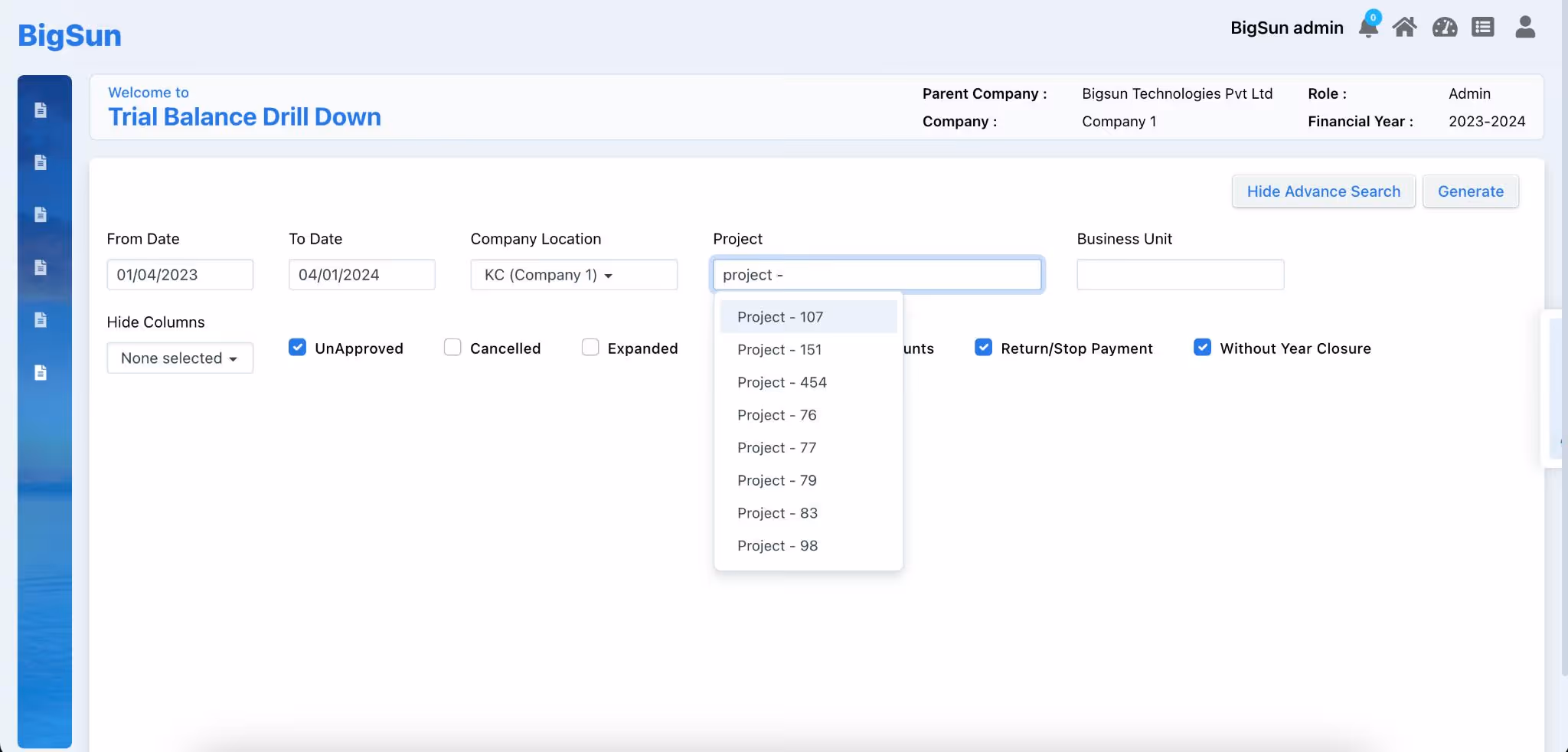Open the list view icon in header
Image resolution: width=1568 pixels, height=752 pixels.
coord(1483,28)
